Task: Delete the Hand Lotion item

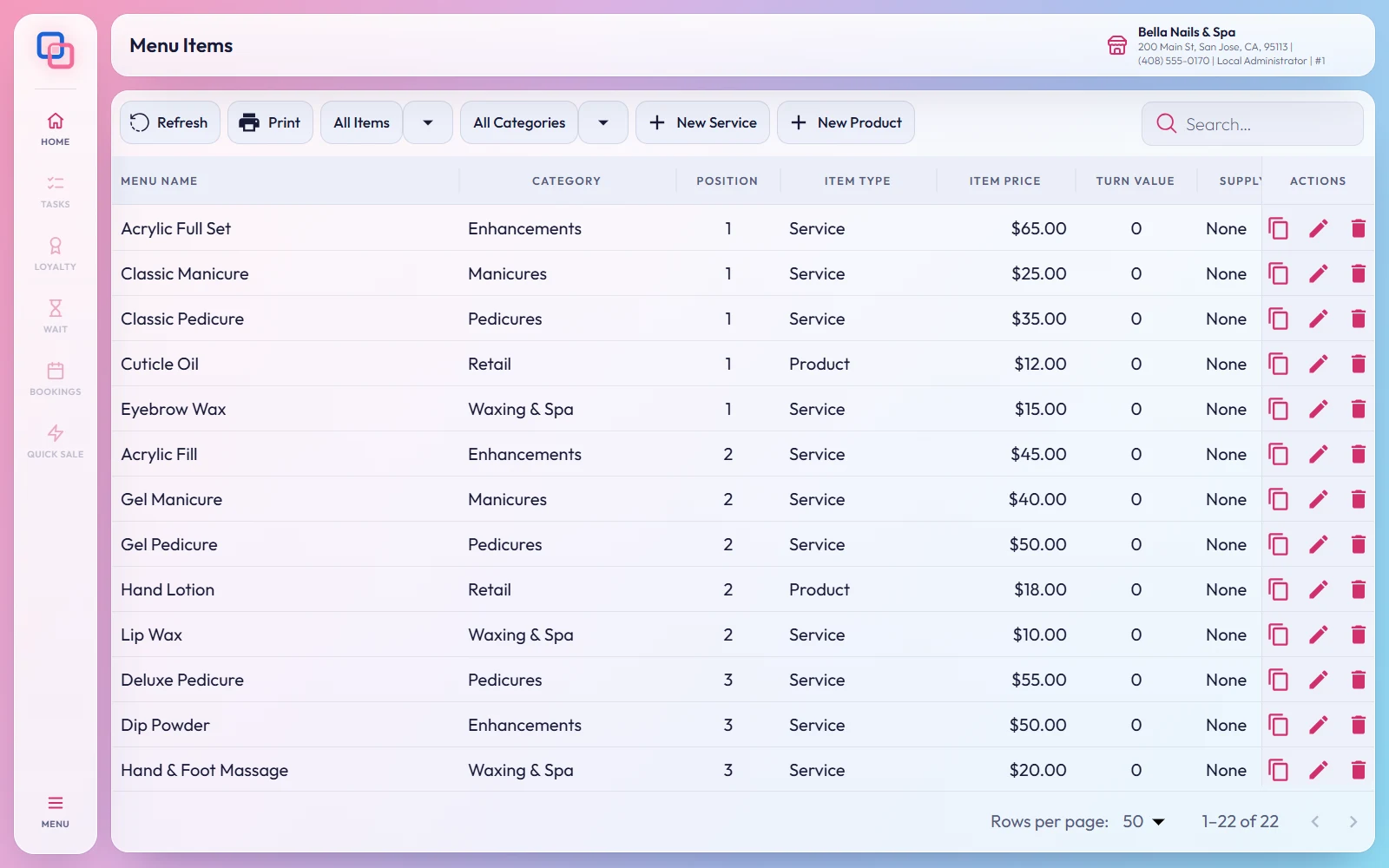Action: (1359, 589)
